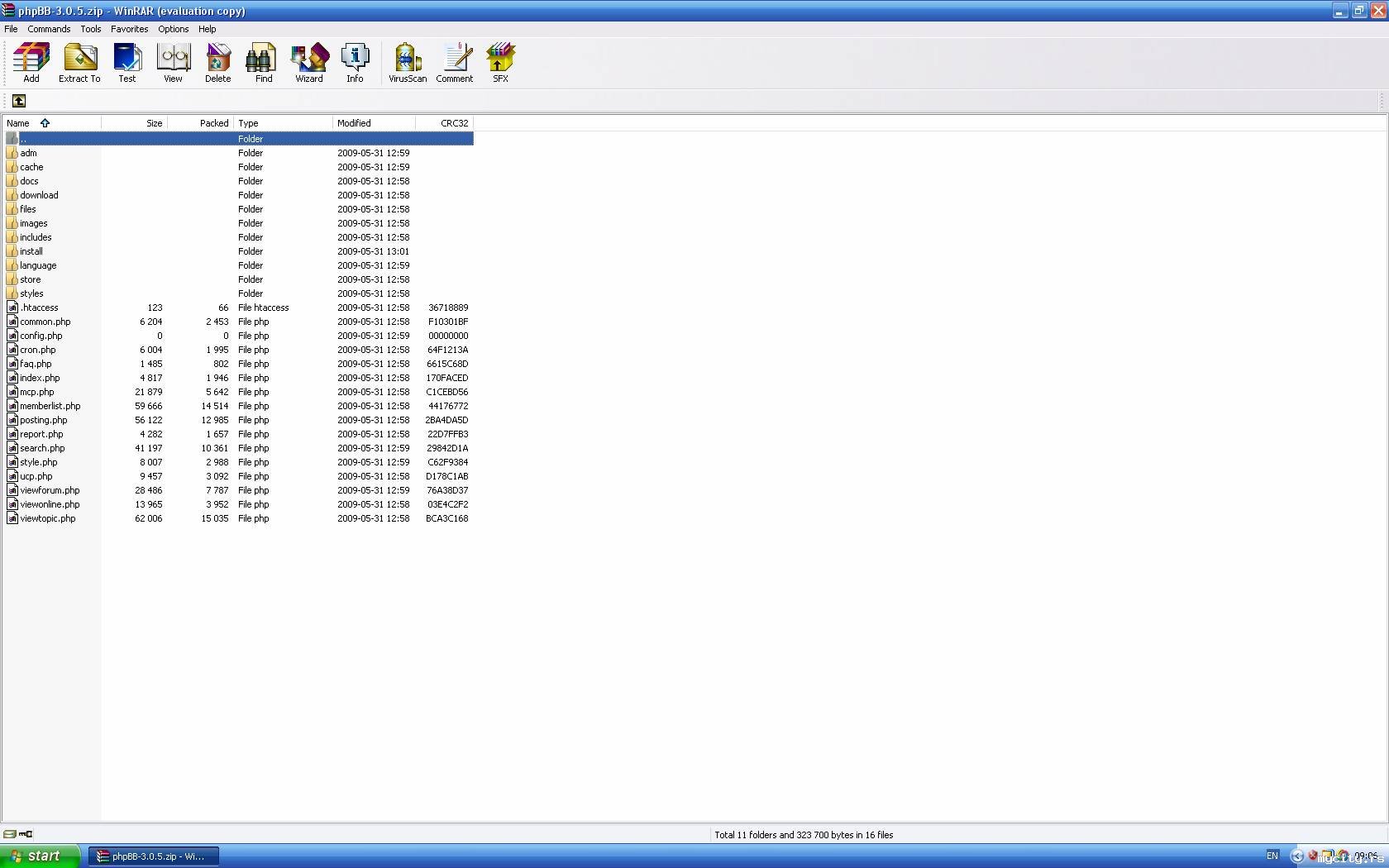Sort list by CRC32 column header

coord(445,123)
